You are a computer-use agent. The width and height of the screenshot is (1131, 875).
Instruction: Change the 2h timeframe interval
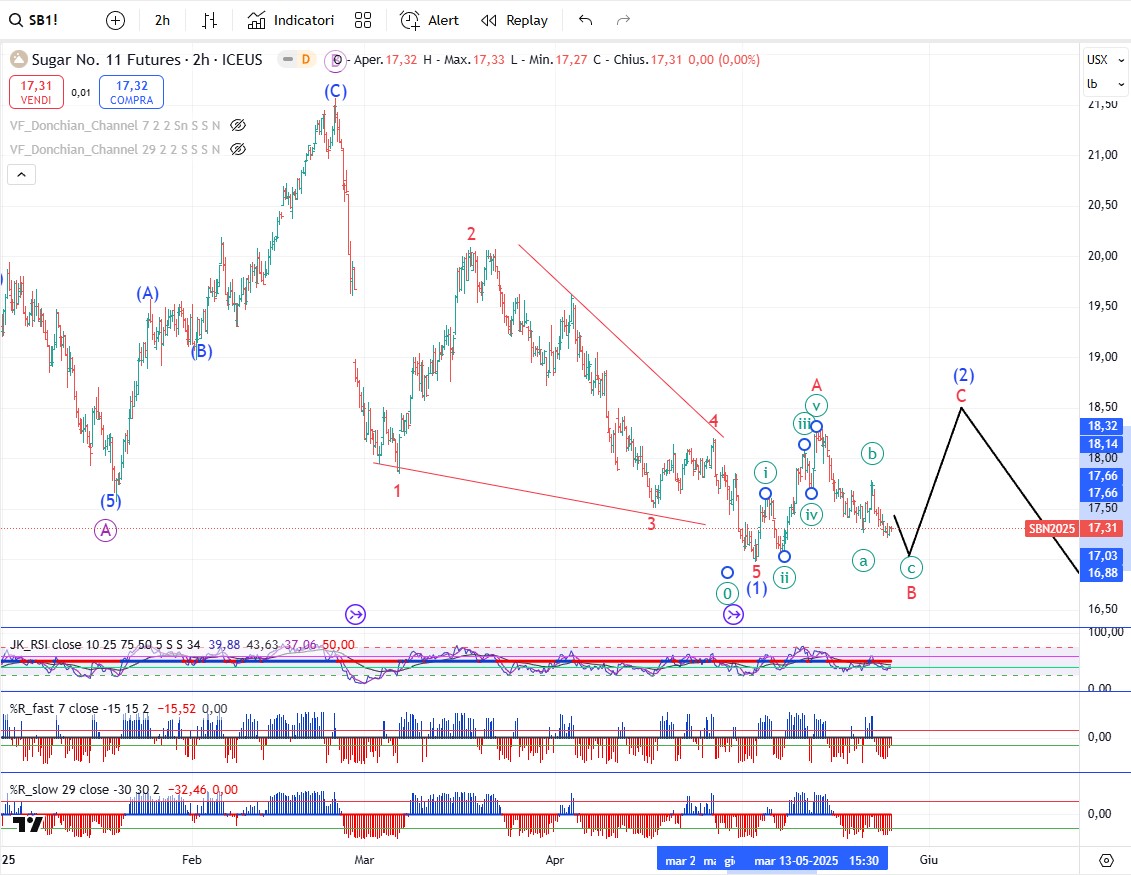coord(162,20)
